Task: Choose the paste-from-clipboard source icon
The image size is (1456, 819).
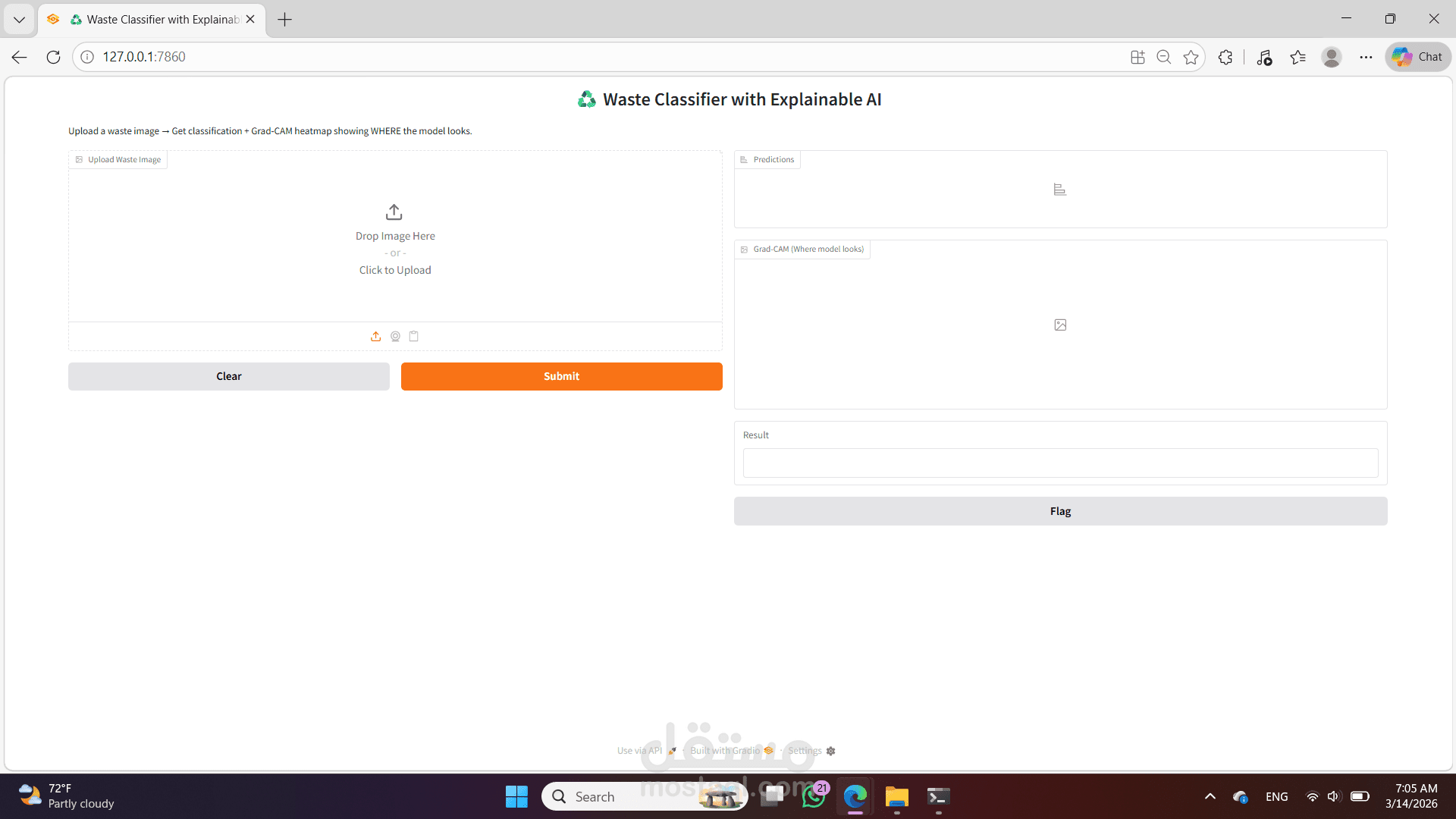Action: 414,336
